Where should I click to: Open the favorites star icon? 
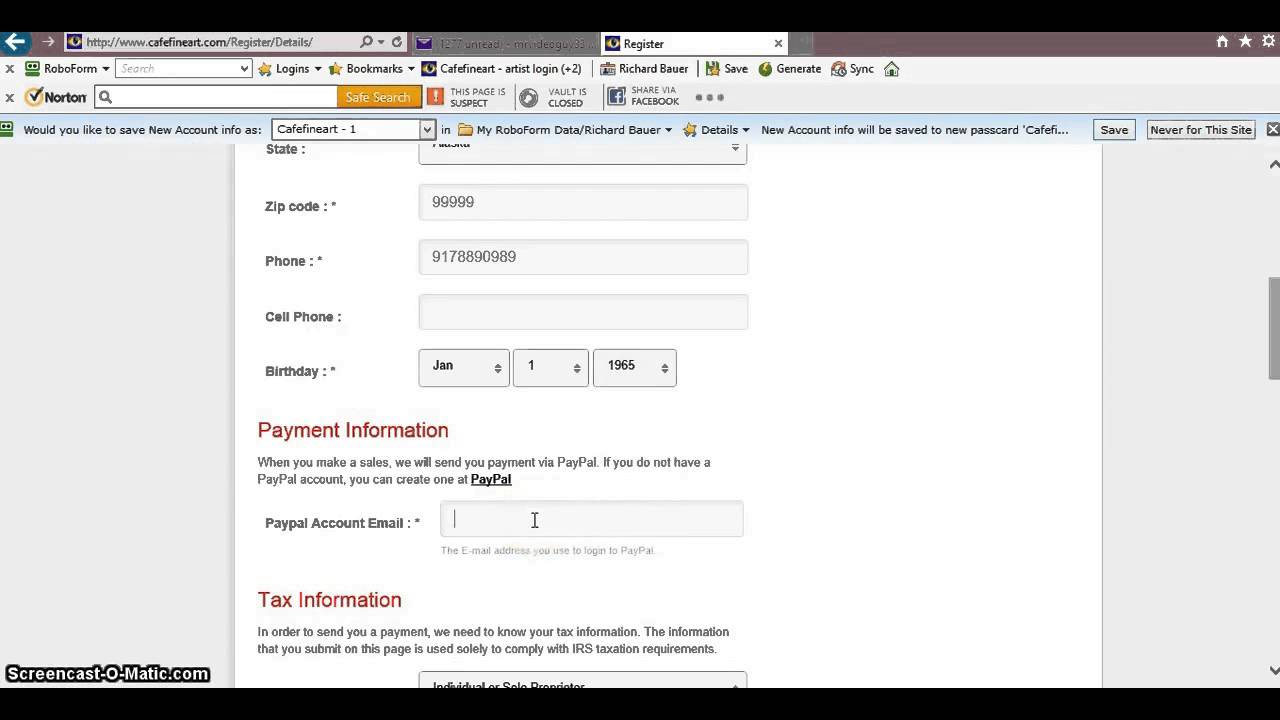pyautogui.click(x=1245, y=42)
